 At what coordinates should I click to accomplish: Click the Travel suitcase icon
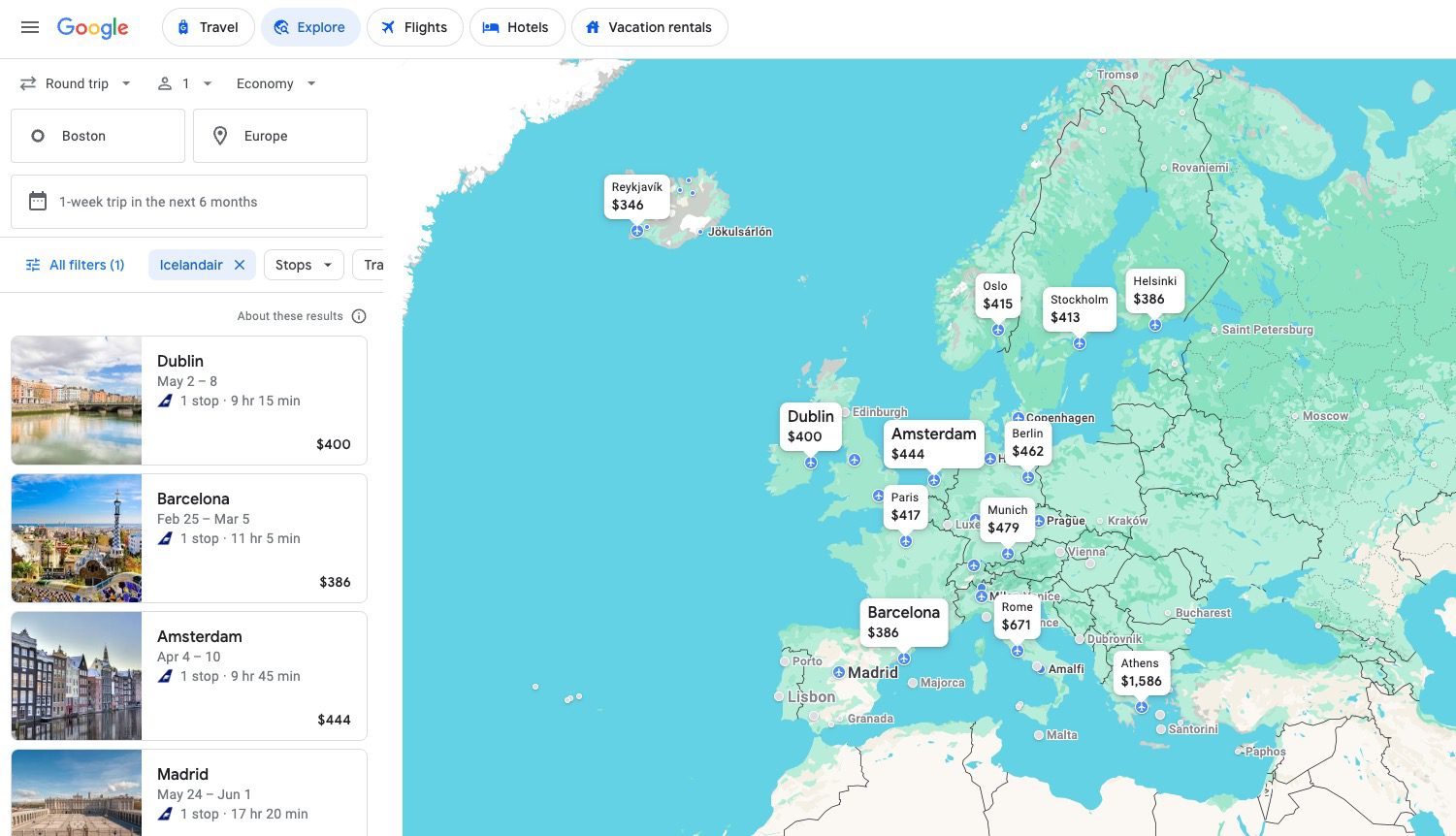click(x=181, y=27)
